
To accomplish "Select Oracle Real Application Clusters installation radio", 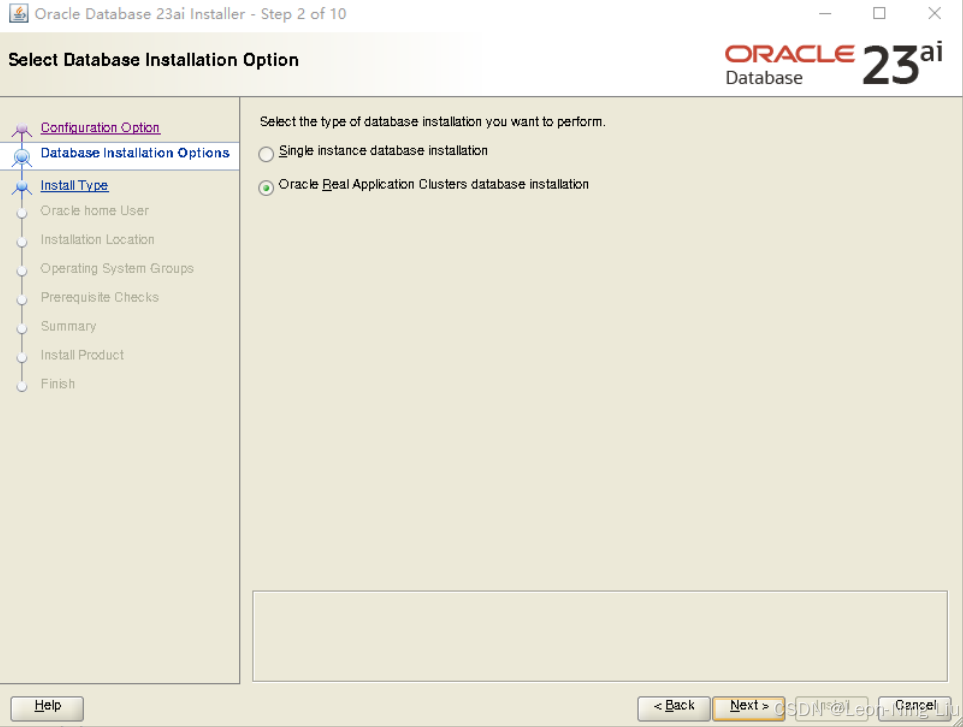I will (x=266, y=187).
